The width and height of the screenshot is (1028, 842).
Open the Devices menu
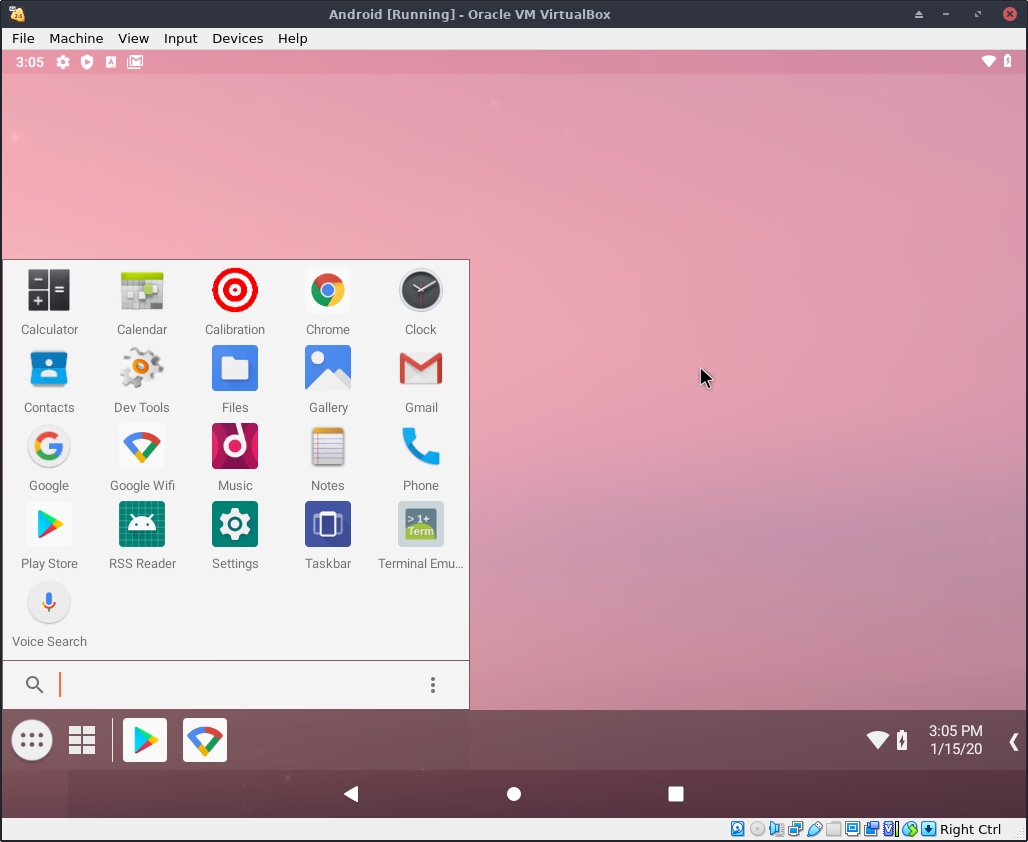(237, 39)
